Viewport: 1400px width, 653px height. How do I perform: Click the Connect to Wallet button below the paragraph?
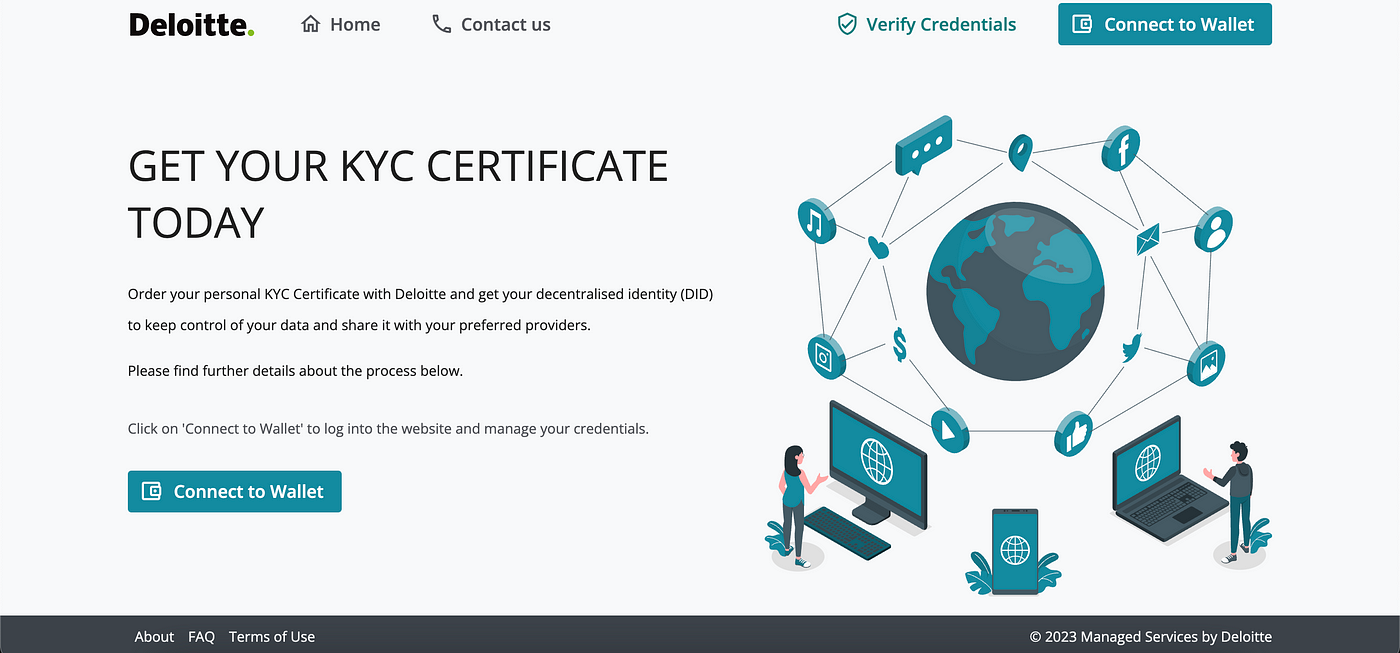(x=234, y=491)
